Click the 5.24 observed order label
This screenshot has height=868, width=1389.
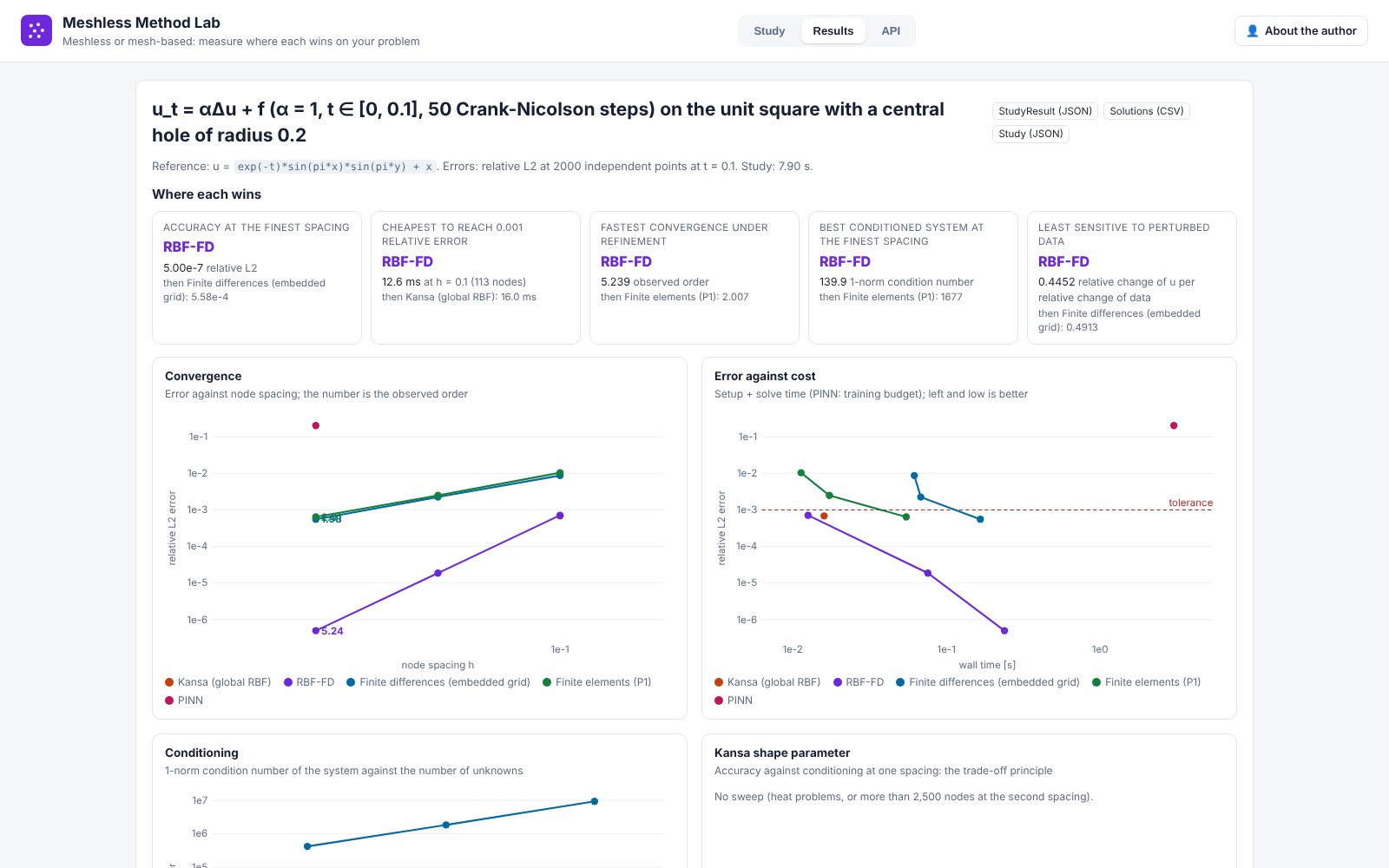[x=332, y=631]
